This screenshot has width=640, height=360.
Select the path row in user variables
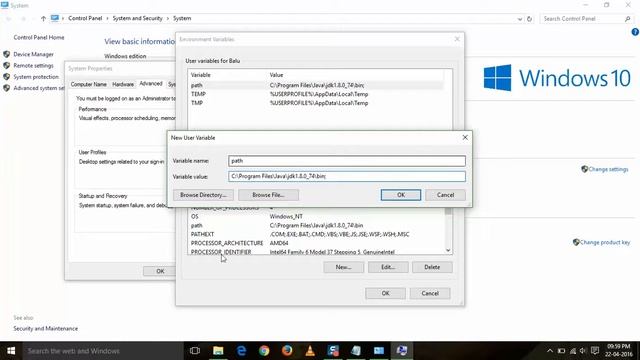pyautogui.click(x=316, y=85)
